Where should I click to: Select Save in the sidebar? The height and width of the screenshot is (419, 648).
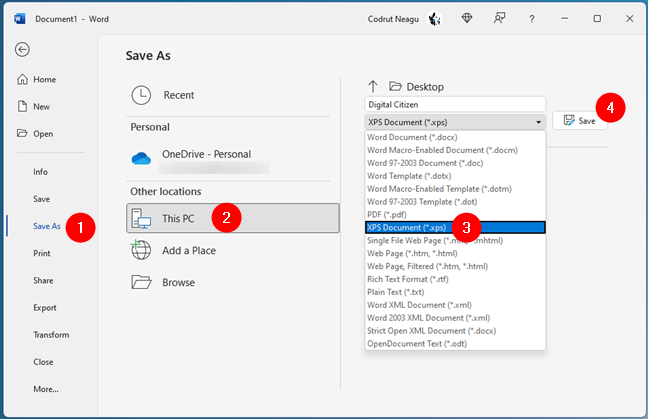coord(41,199)
